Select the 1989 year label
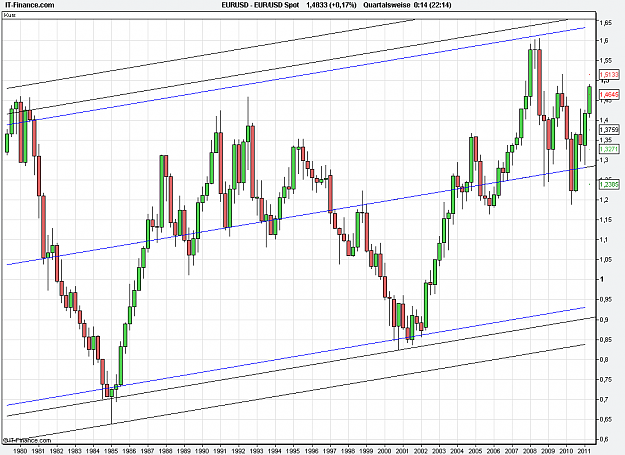This screenshot has height=455, width=625. coord(184,451)
